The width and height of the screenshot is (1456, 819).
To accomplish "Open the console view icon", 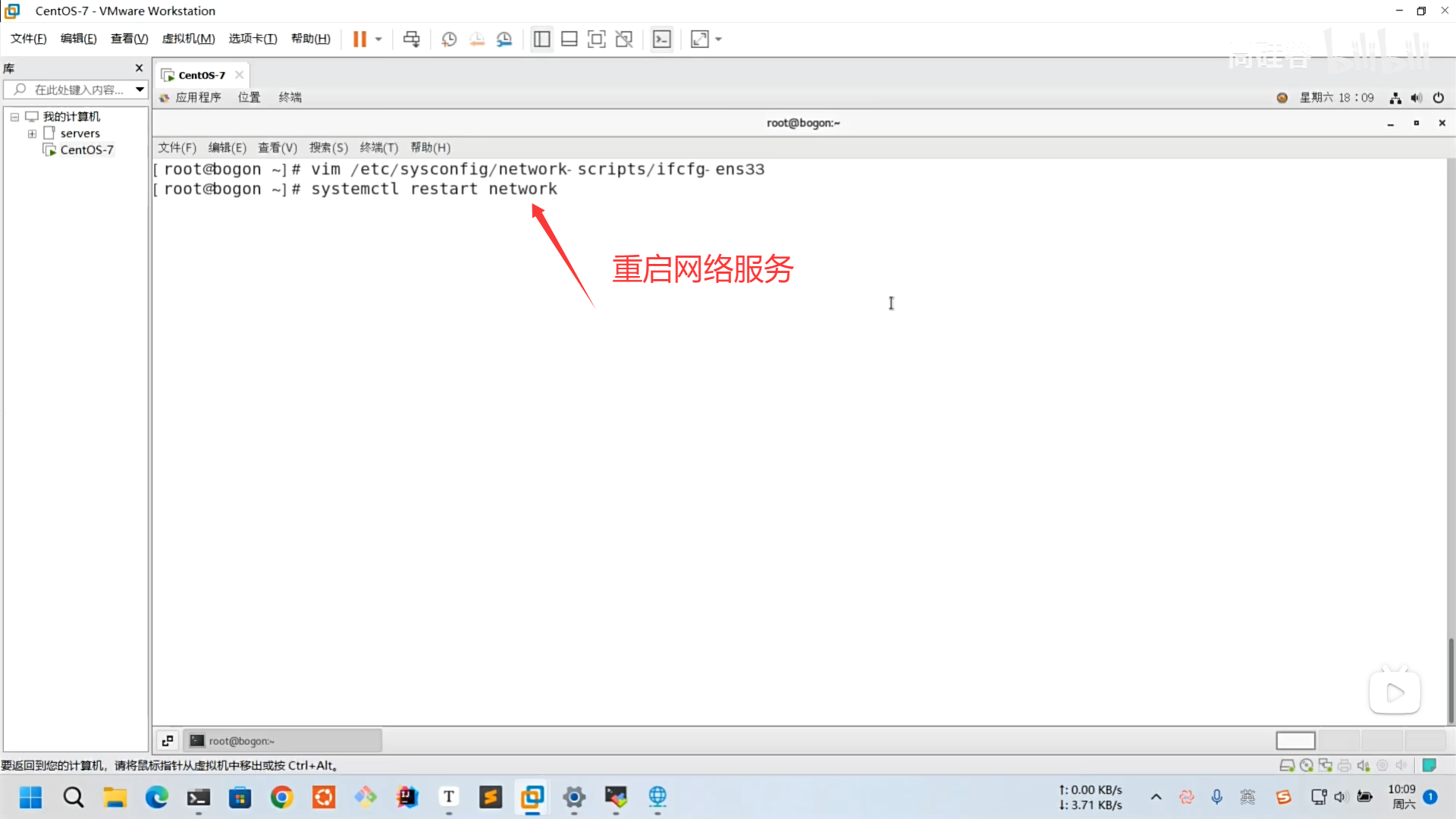I will pyautogui.click(x=662, y=39).
